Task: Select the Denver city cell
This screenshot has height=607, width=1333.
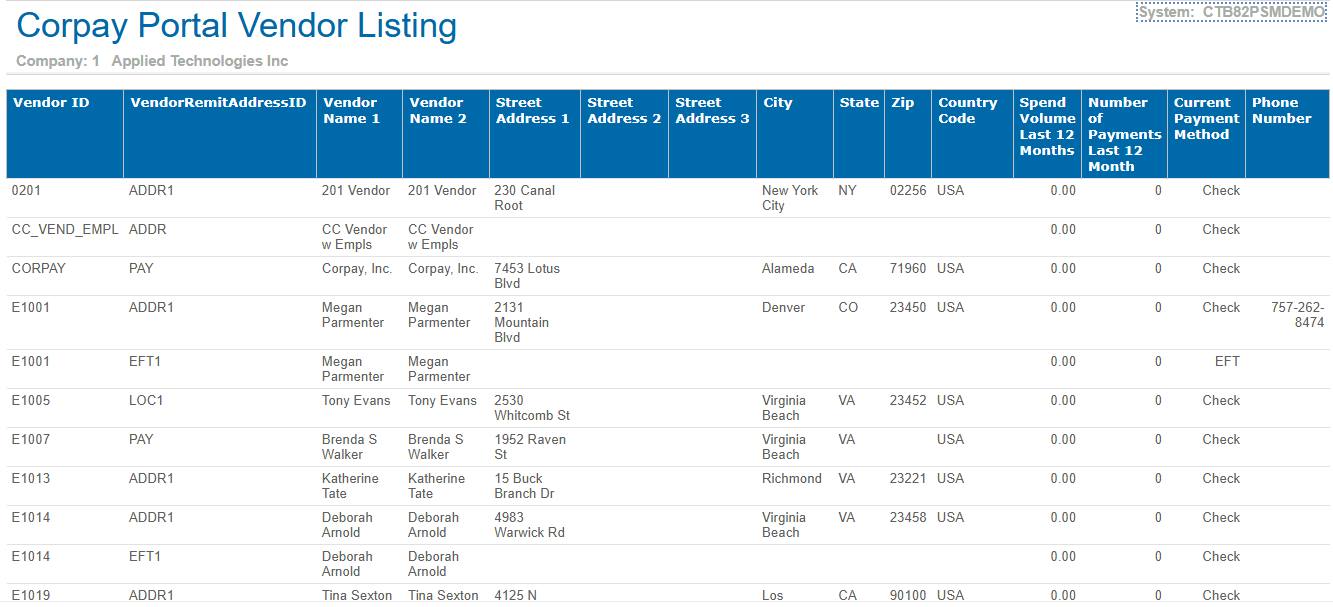Action: 783,308
